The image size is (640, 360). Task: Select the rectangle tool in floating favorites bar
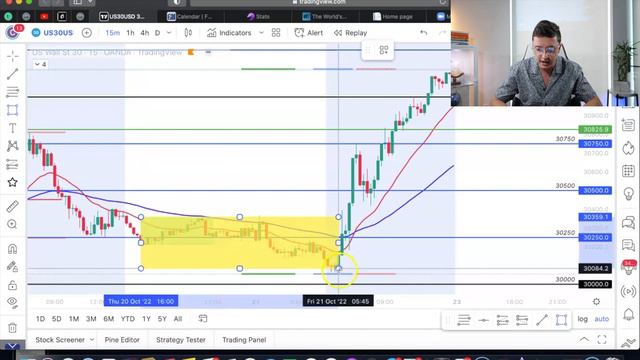click(561, 320)
